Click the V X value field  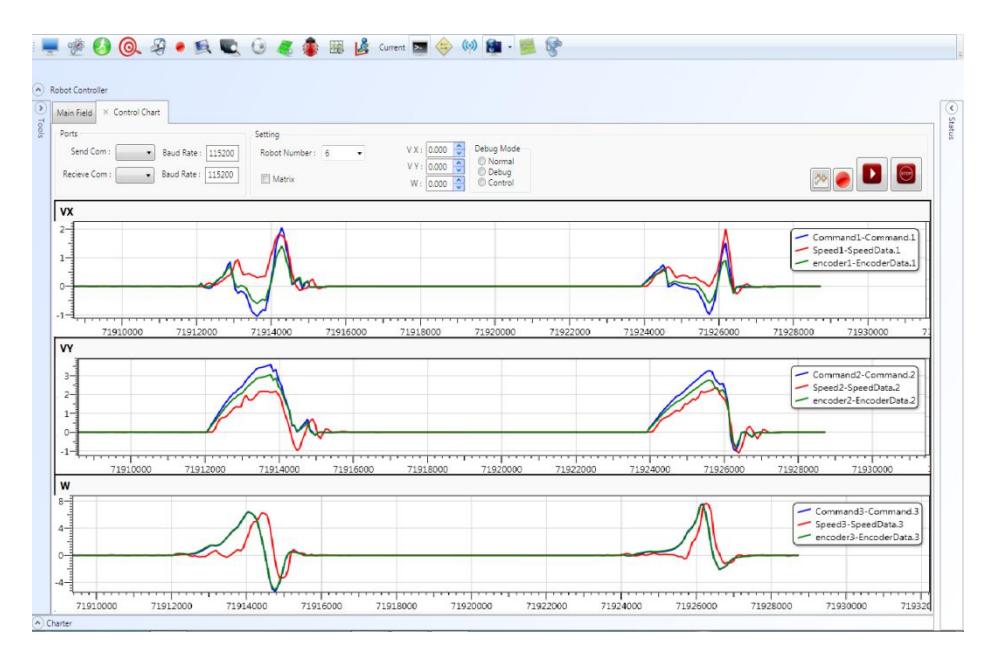point(440,150)
